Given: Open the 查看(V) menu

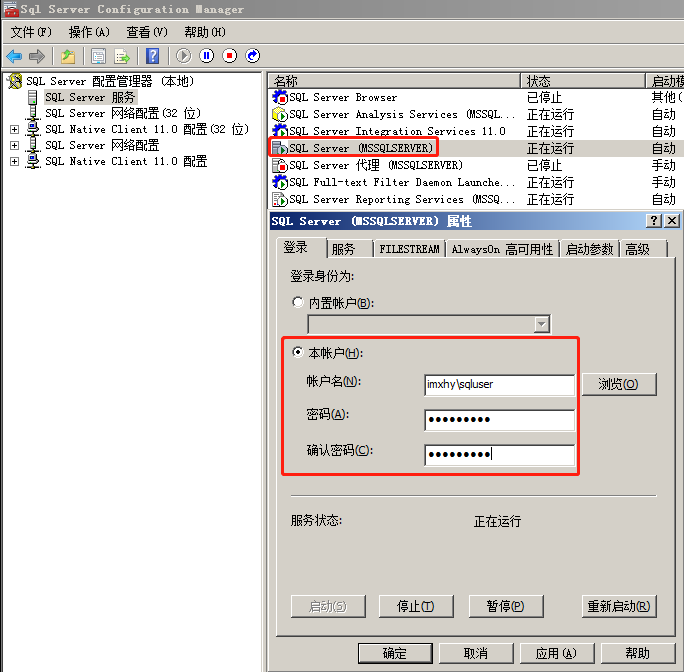Looking at the screenshot, I should pos(147,32).
